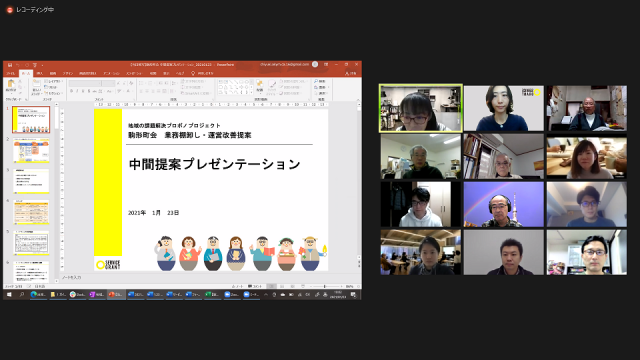Open the File (ファイル) tab
640x360 pixels.
pyautogui.click(x=11, y=73)
